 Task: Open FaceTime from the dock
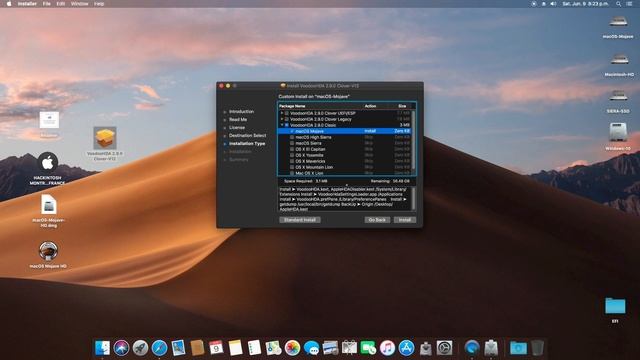[x=368, y=348]
